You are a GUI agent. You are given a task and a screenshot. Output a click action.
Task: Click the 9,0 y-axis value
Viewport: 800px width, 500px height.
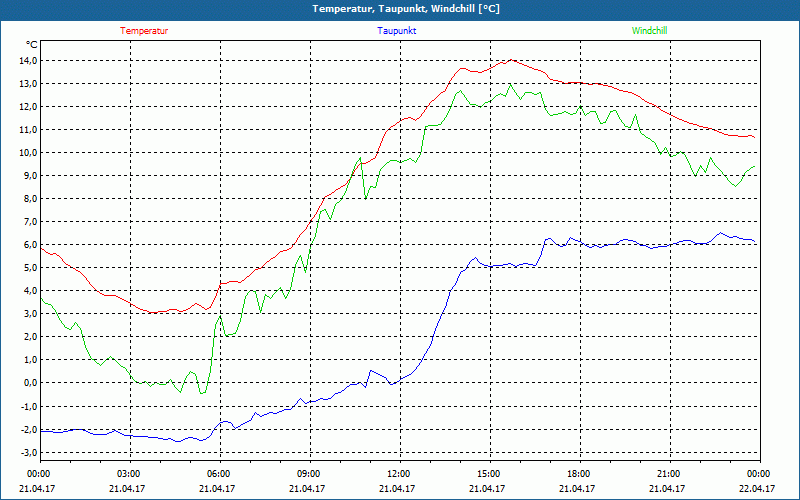tap(31, 176)
